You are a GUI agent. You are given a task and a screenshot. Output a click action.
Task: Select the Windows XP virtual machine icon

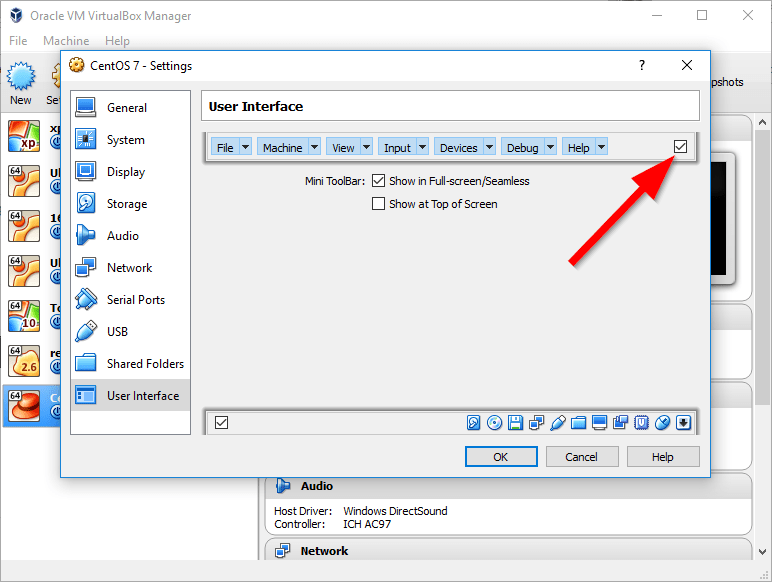click(24, 136)
